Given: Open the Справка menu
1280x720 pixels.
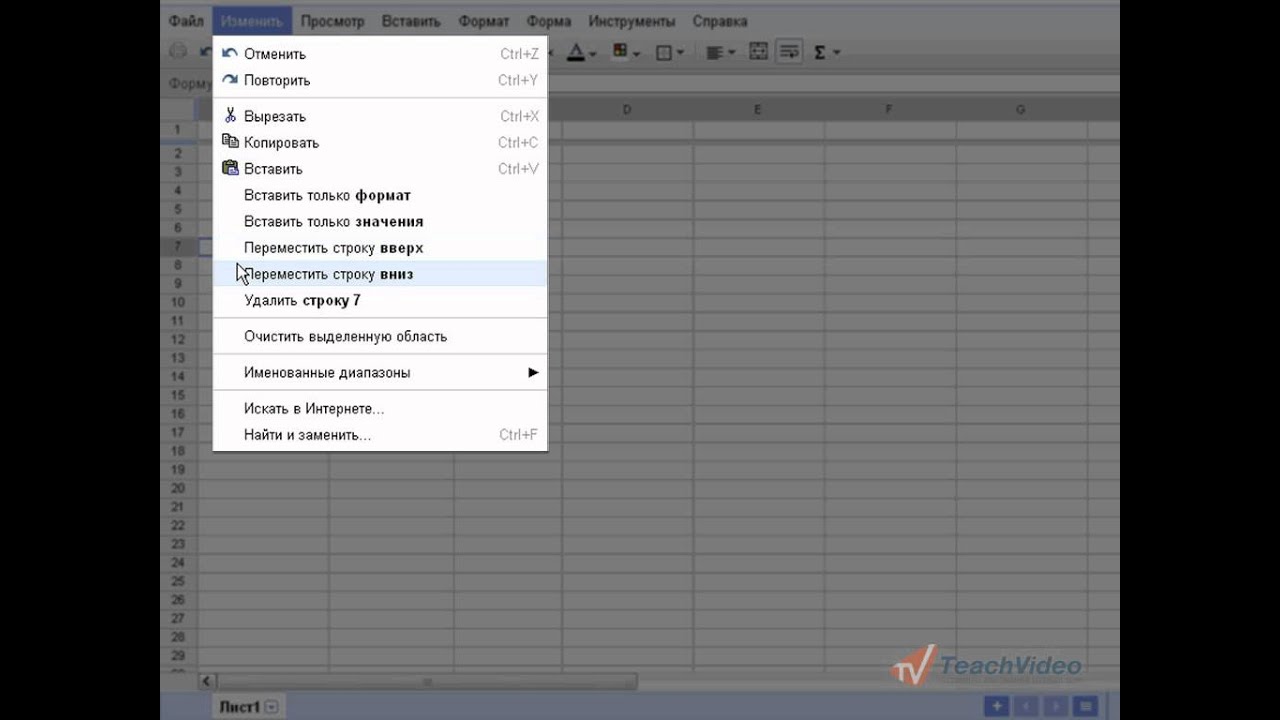Looking at the screenshot, I should [x=720, y=21].
